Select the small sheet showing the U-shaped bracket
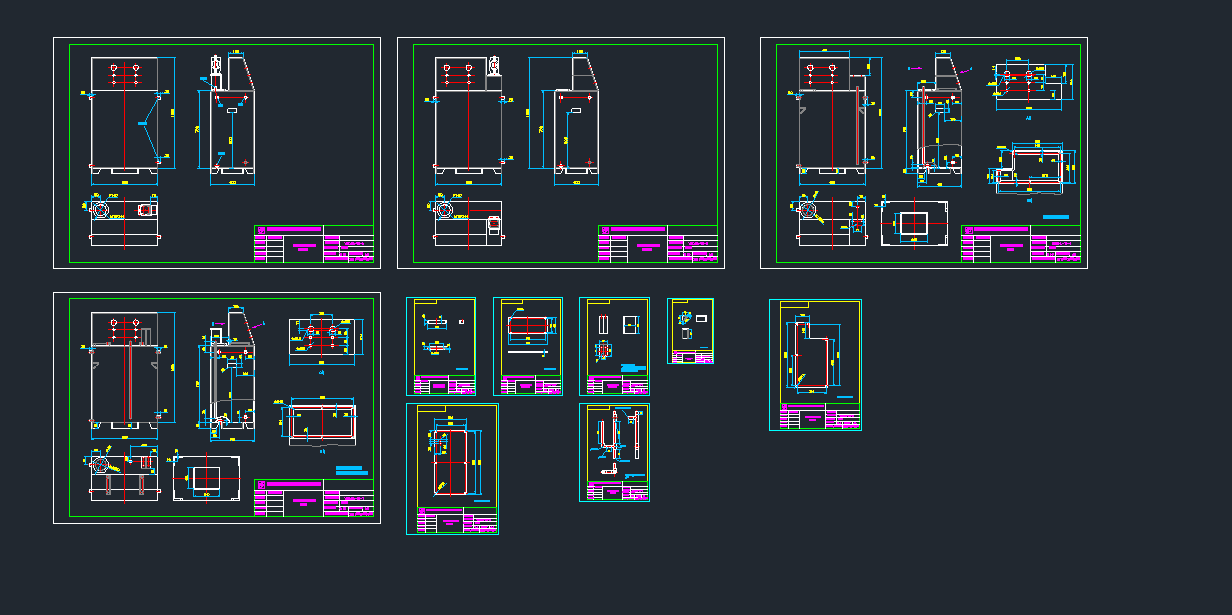Image resolution: width=1232 pixels, height=615 pixels. (x=614, y=452)
